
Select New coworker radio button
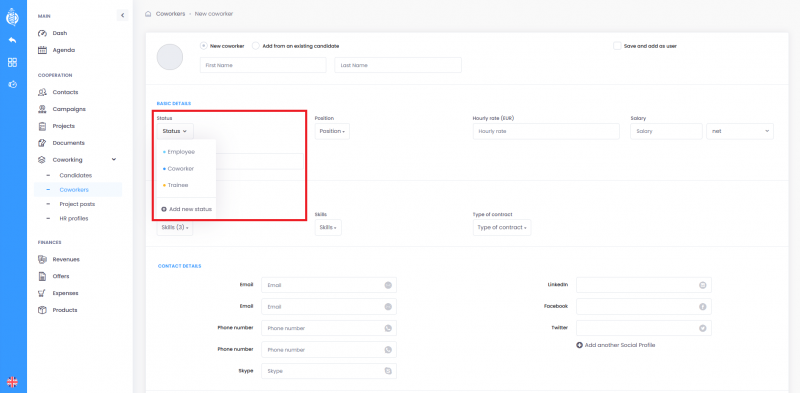[x=204, y=46]
